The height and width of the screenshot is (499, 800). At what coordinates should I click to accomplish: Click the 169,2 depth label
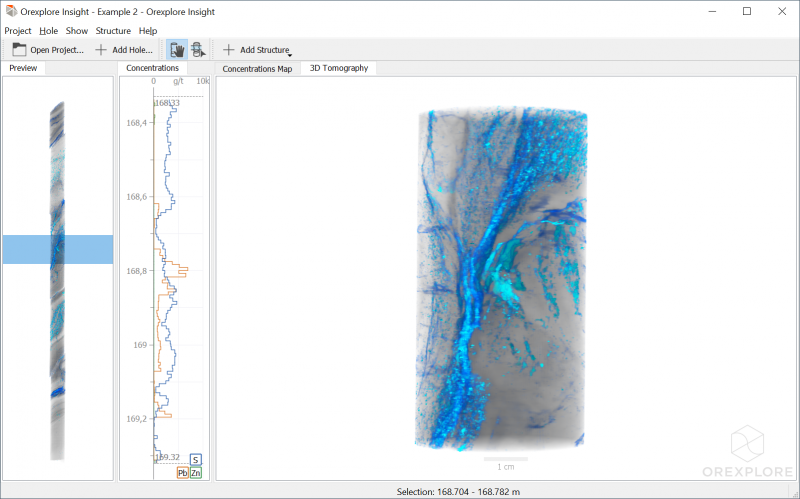click(x=137, y=419)
